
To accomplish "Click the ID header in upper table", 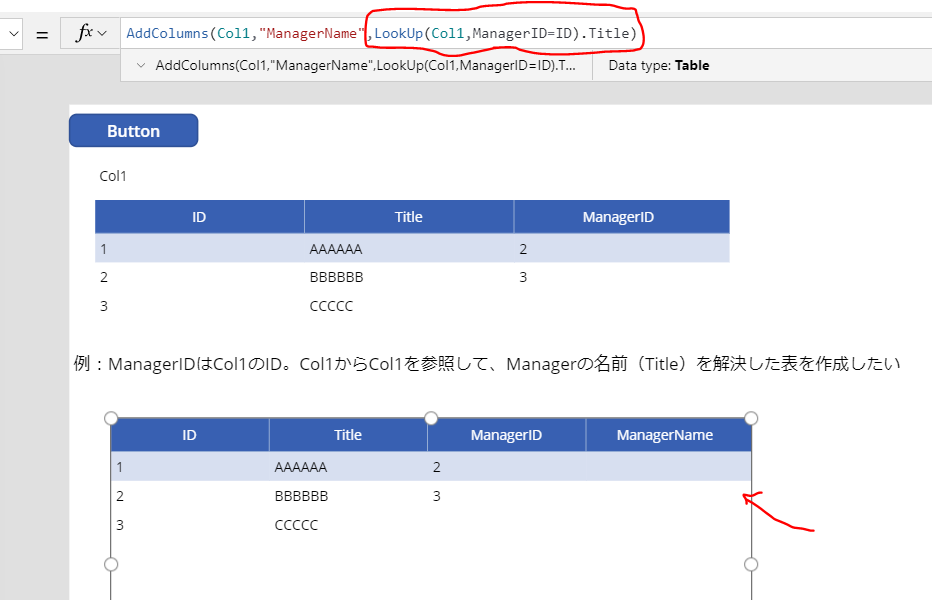I will 199,217.
